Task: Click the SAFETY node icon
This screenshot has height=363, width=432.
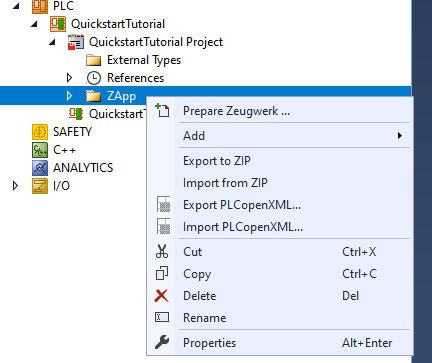Action: coord(40,132)
